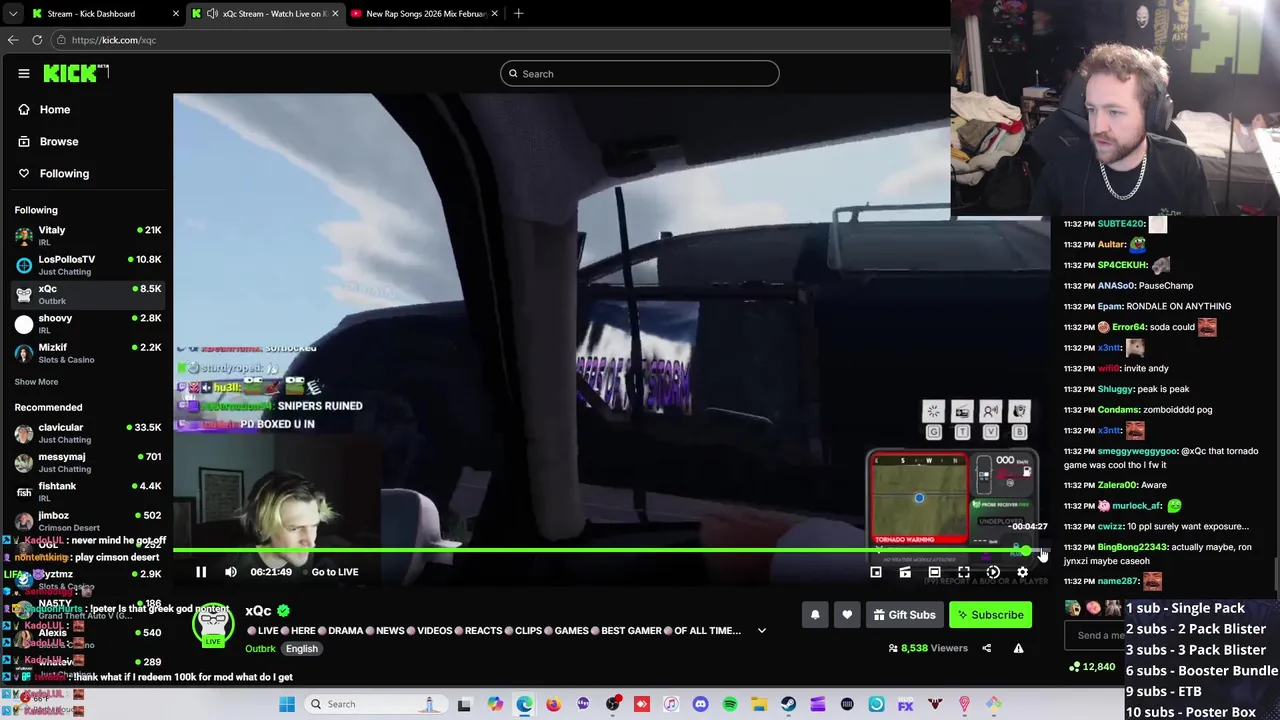Open clavicular recommended channel
The height and width of the screenshot is (720, 1280).
[88, 433]
